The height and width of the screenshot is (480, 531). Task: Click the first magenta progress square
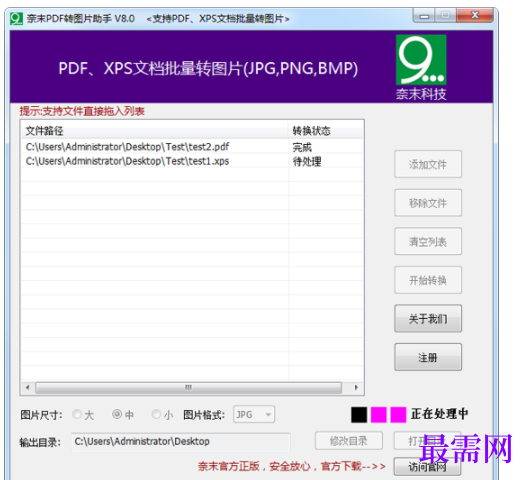tap(379, 415)
